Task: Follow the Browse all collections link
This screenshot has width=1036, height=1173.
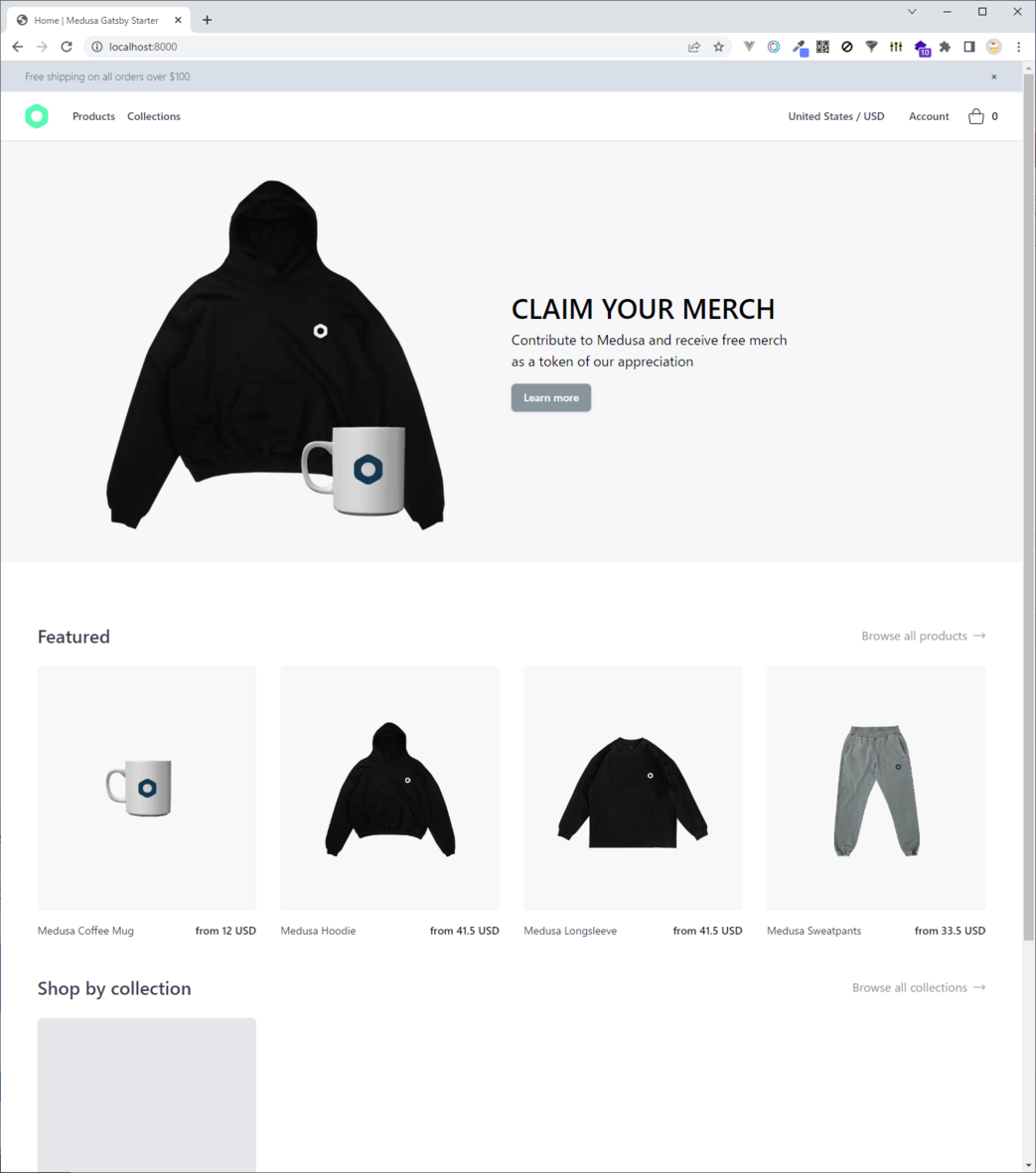Action: click(x=920, y=987)
